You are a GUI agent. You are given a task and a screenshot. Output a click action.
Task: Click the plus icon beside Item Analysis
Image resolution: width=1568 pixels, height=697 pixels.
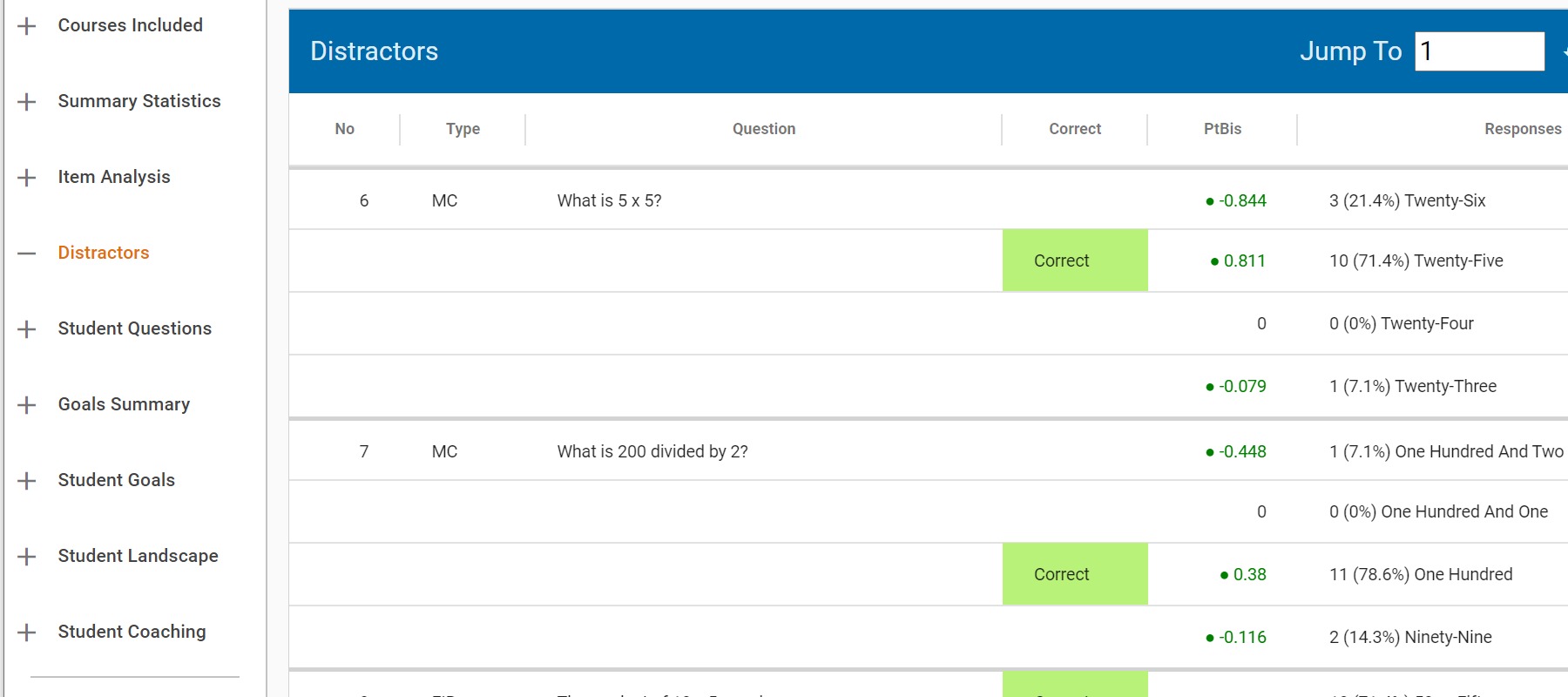coord(27,178)
